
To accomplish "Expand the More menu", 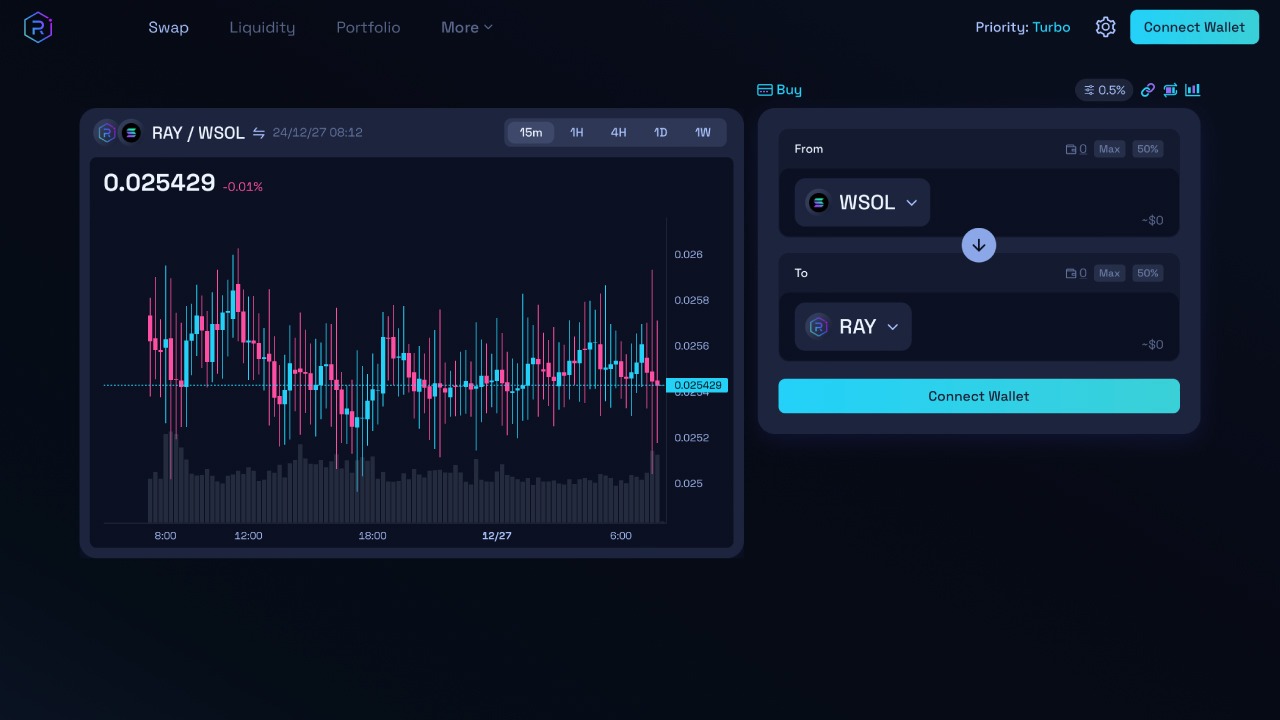I will tap(467, 27).
